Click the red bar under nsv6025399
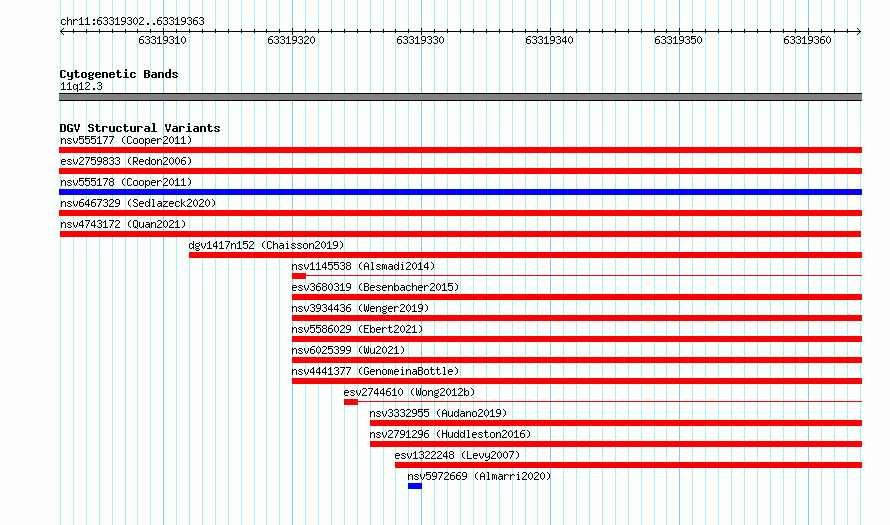The height and width of the screenshot is (525, 890). (x=577, y=360)
